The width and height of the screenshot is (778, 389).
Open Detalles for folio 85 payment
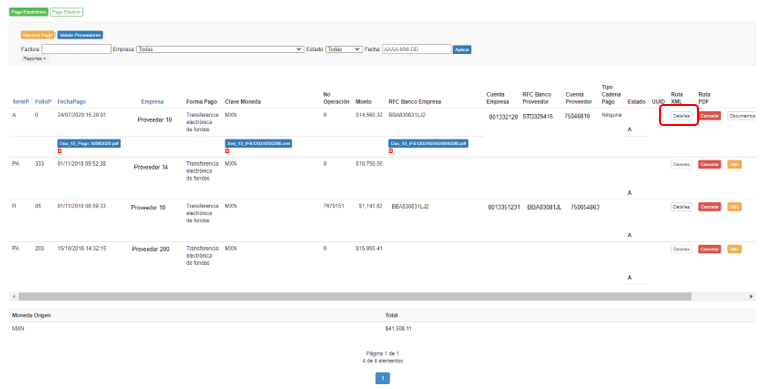(x=681, y=207)
